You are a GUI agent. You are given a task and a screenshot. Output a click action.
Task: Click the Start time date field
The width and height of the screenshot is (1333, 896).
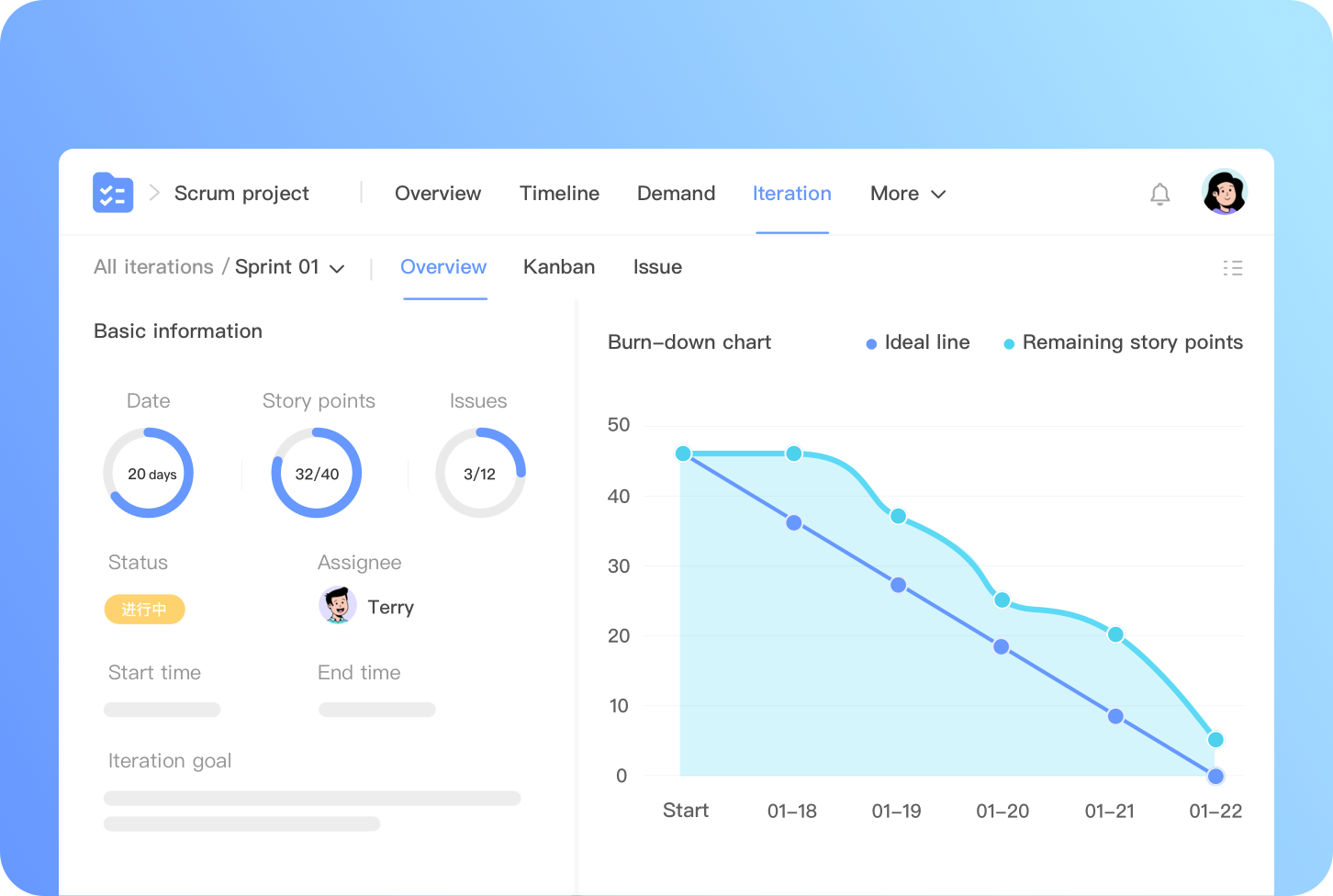pyautogui.click(x=162, y=710)
